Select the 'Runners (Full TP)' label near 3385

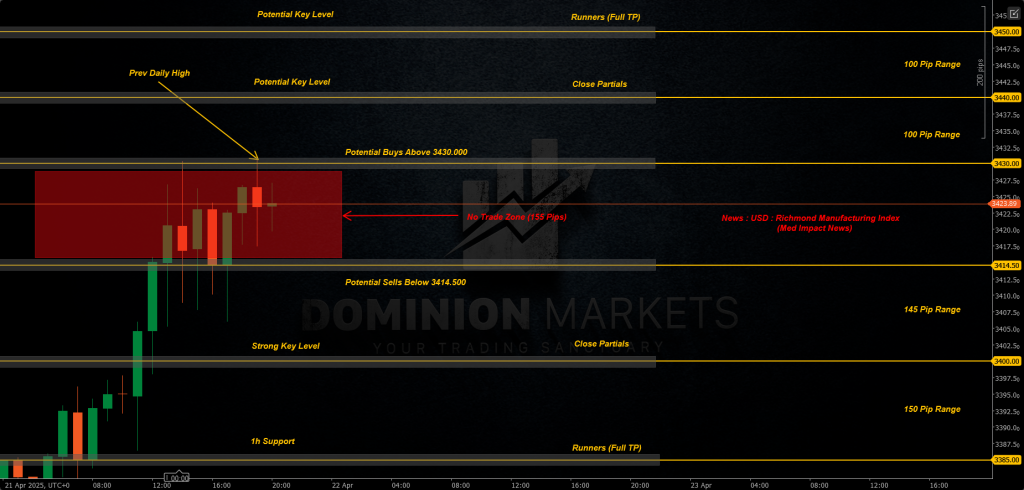pyautogui.click(x=607, y=448)
